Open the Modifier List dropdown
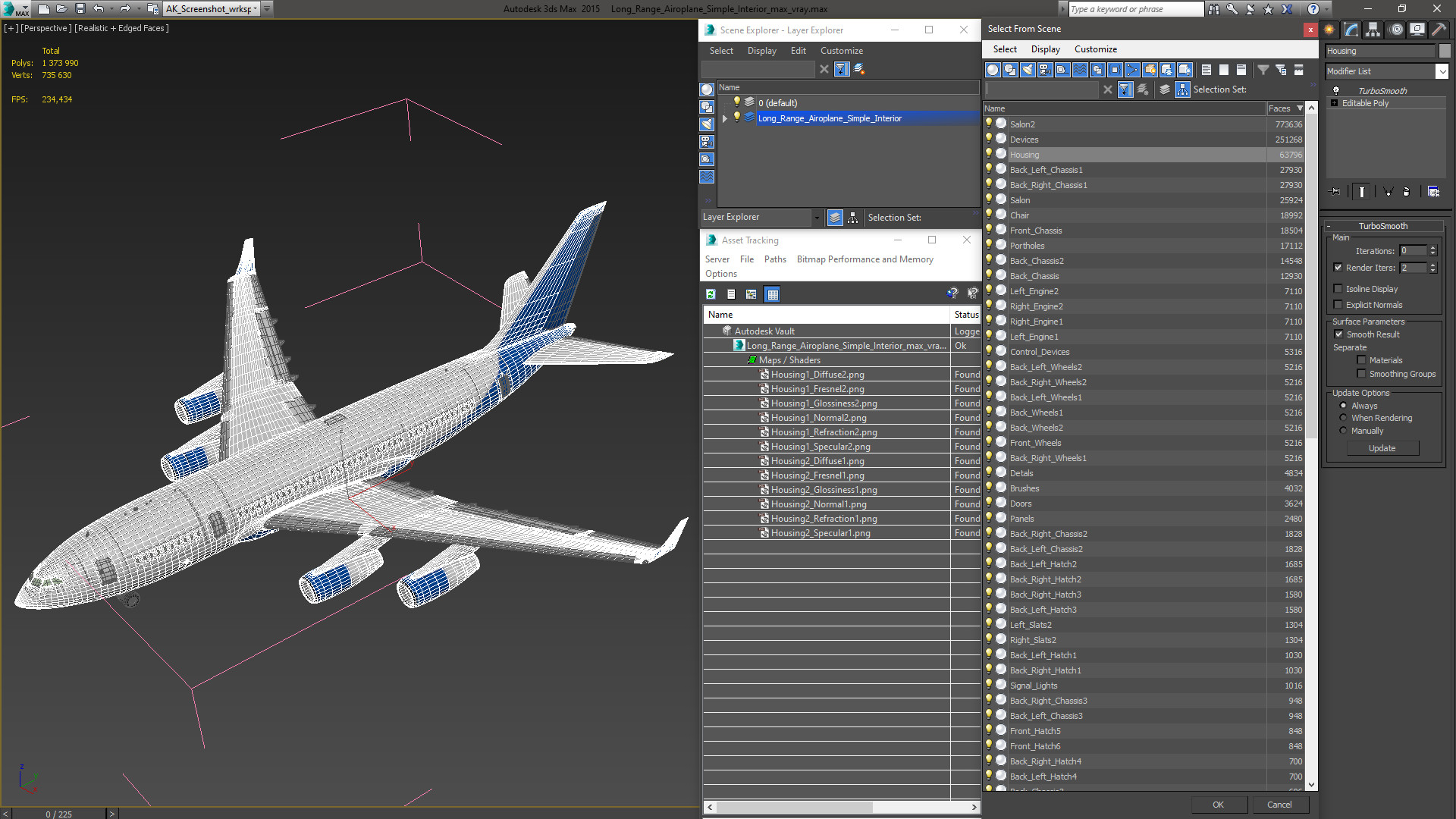This screenshot has height=819, width=1456. tap(1442, 71)
